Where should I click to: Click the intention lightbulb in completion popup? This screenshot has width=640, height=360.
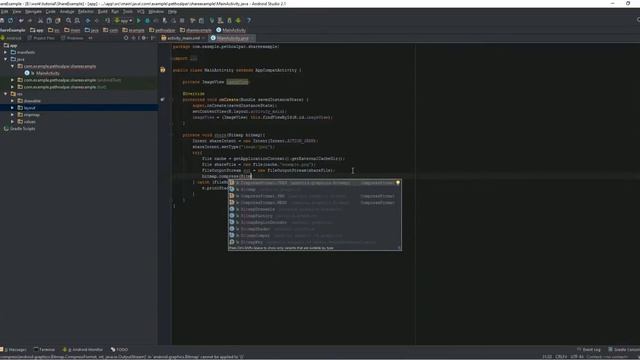tap(398, 182)
